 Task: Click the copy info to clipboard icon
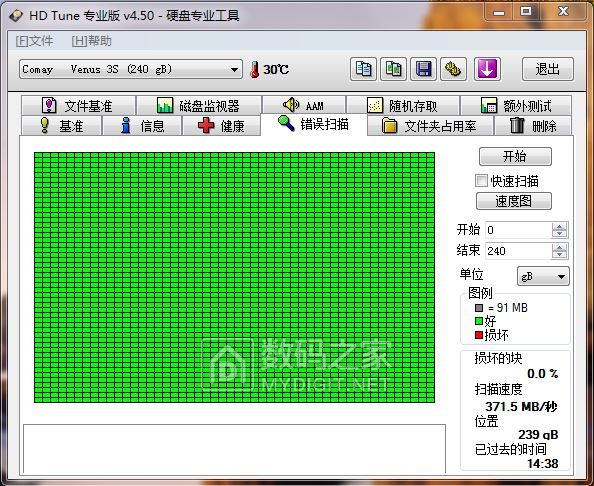(363, 69)
